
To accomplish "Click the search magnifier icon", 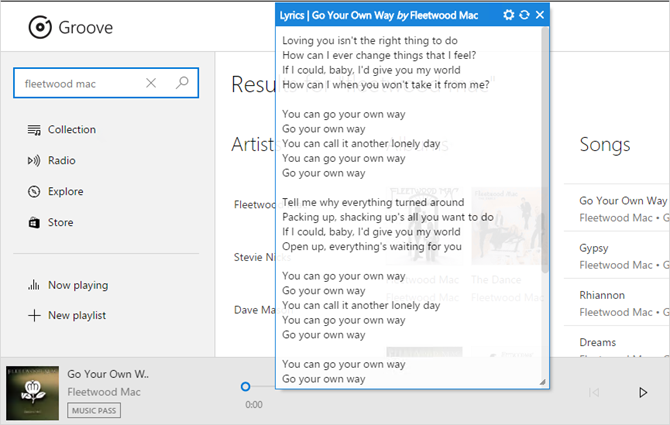I will [181, 84].
